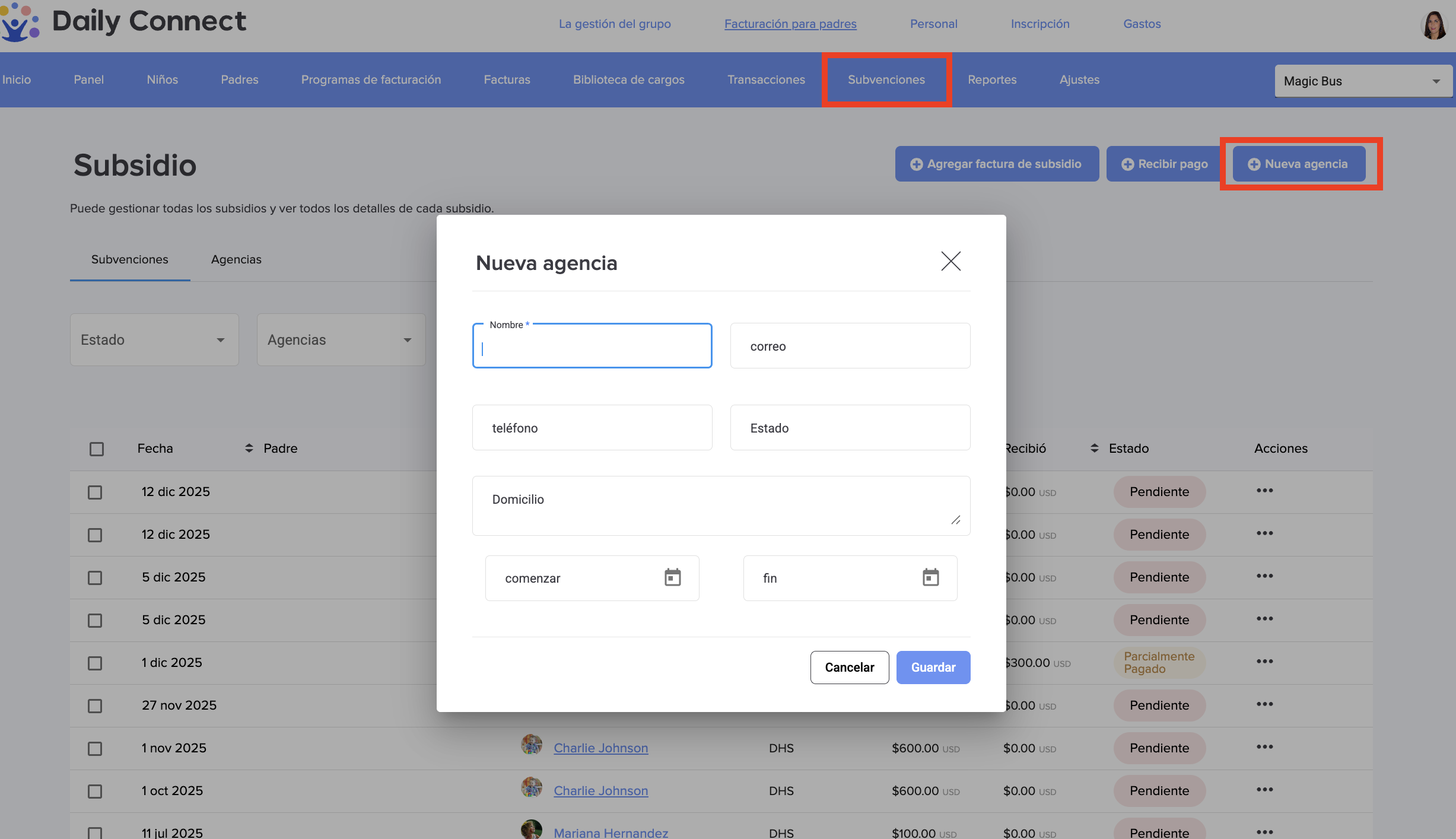The image size is (1456, 839).
Task: Open the user profile avatar
Action: coord(1434,25)
